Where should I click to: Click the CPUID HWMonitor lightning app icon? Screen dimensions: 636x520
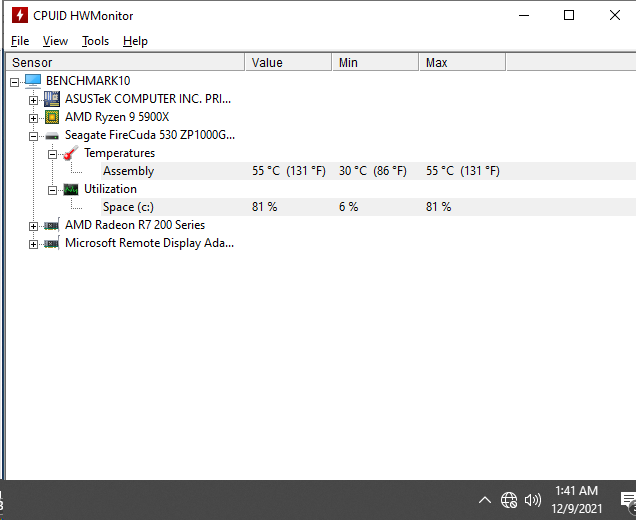19,15
